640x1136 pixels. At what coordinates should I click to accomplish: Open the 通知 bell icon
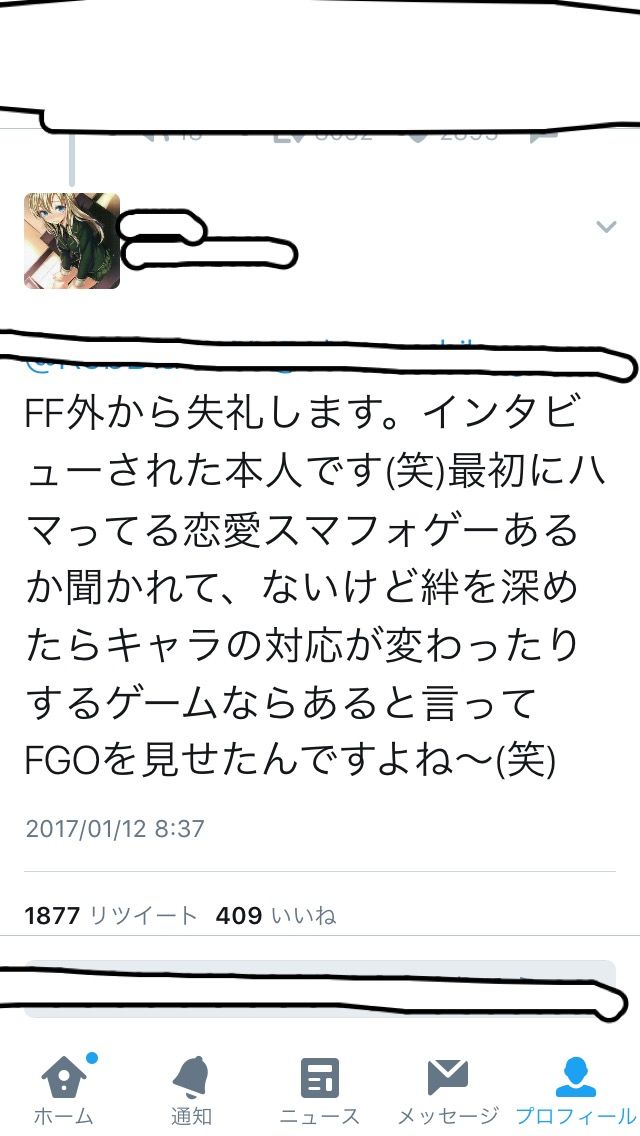pyautogui.click(x=192, y=1077)
